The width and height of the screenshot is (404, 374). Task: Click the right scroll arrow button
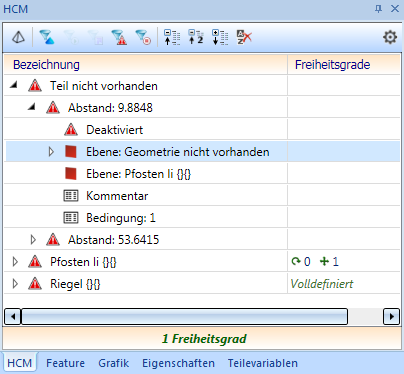point(391,316)
